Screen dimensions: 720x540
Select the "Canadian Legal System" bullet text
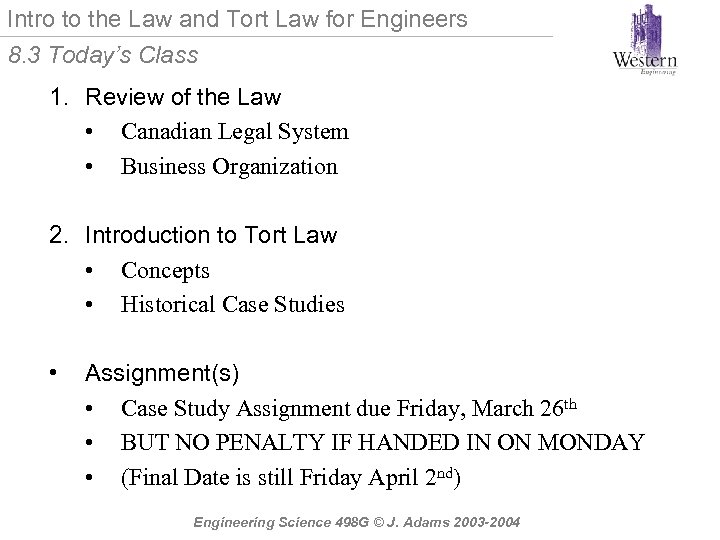234,132
